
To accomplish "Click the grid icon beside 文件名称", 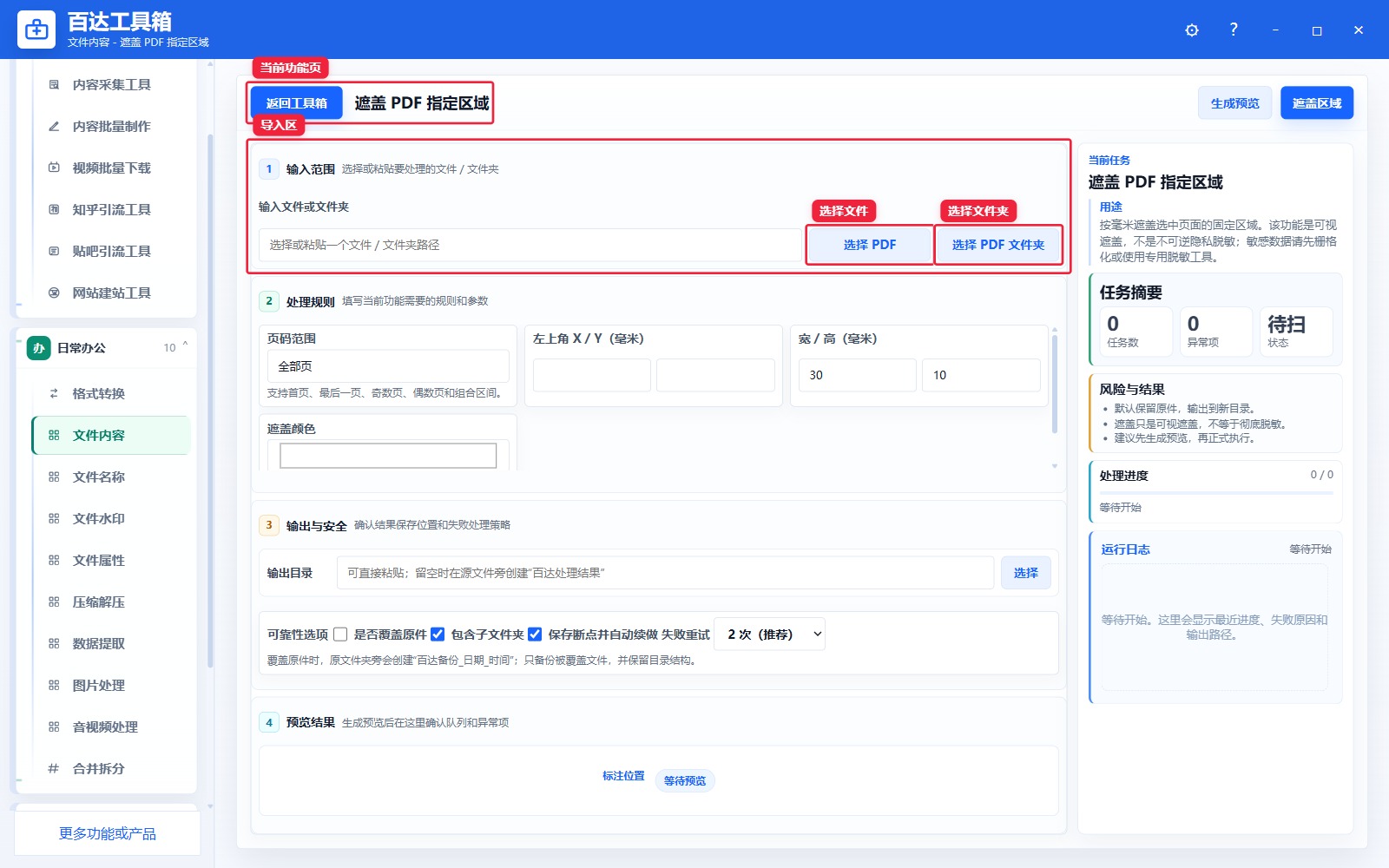I will point(54,477).
